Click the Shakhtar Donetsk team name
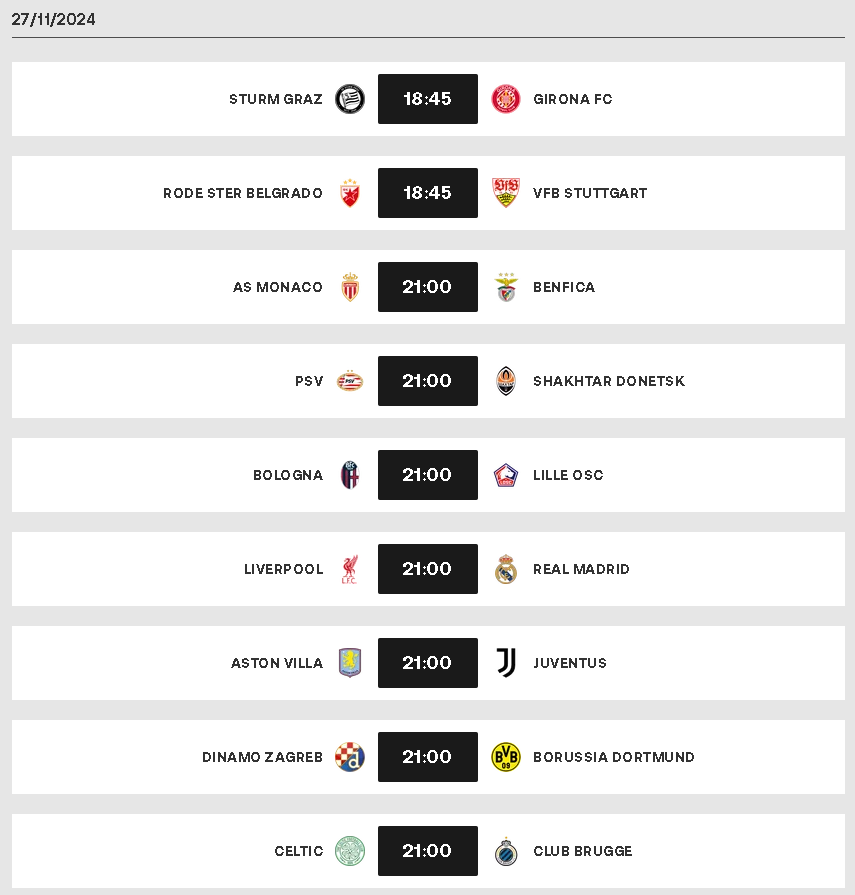 (x=608, y=381)
